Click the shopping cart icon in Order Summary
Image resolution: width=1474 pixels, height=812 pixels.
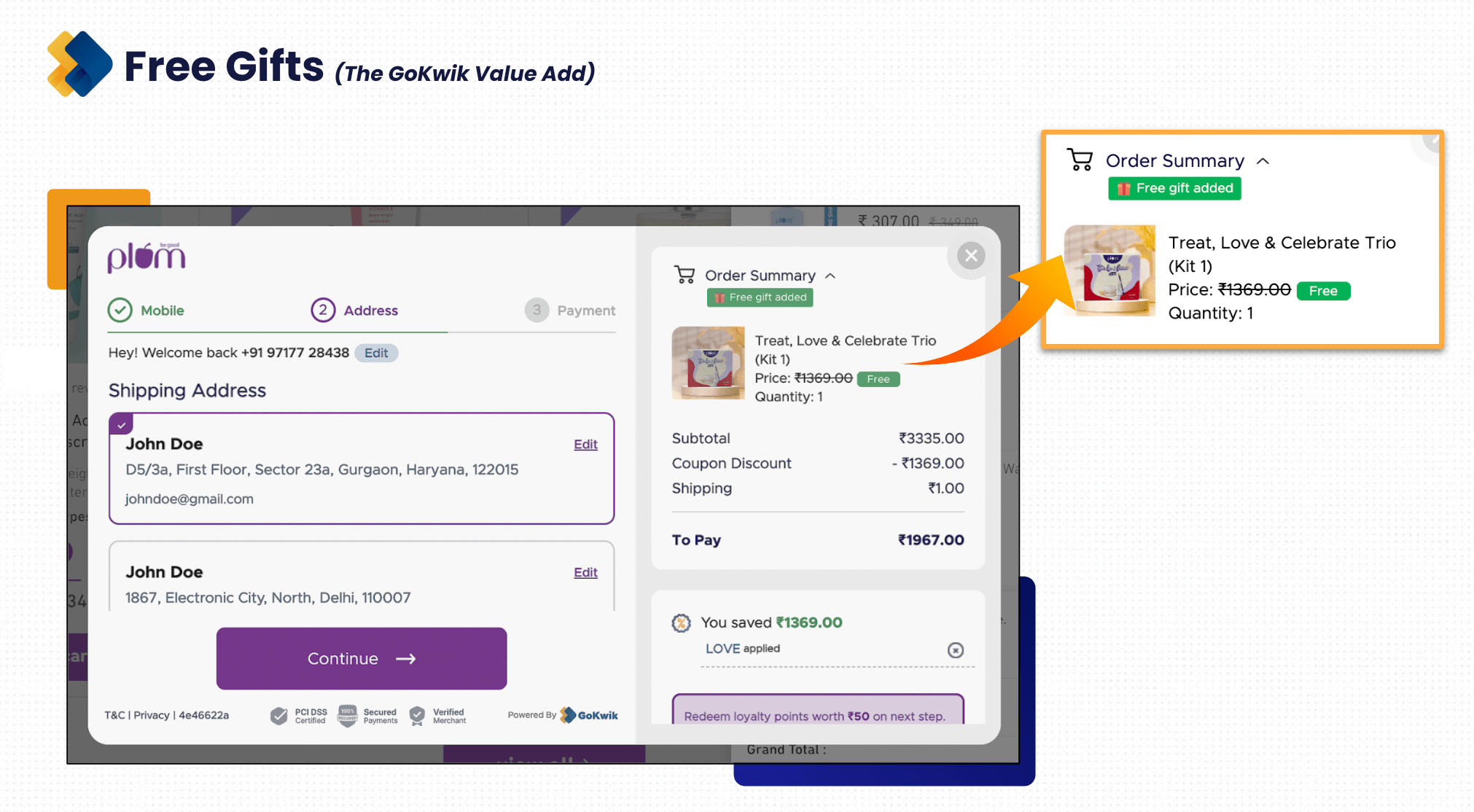click(x=684, y=275)
